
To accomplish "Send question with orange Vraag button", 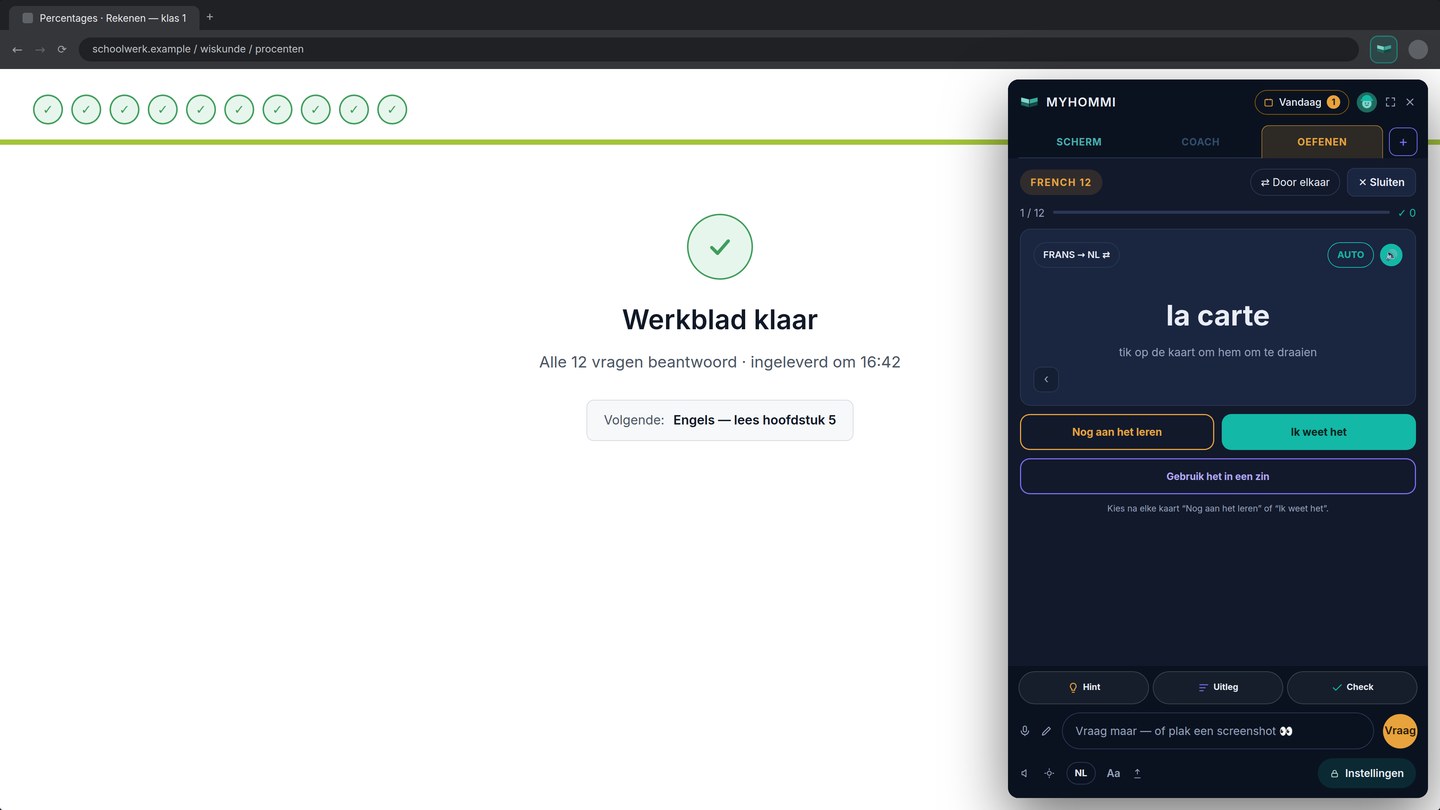I will click(x=1400, y=731).
